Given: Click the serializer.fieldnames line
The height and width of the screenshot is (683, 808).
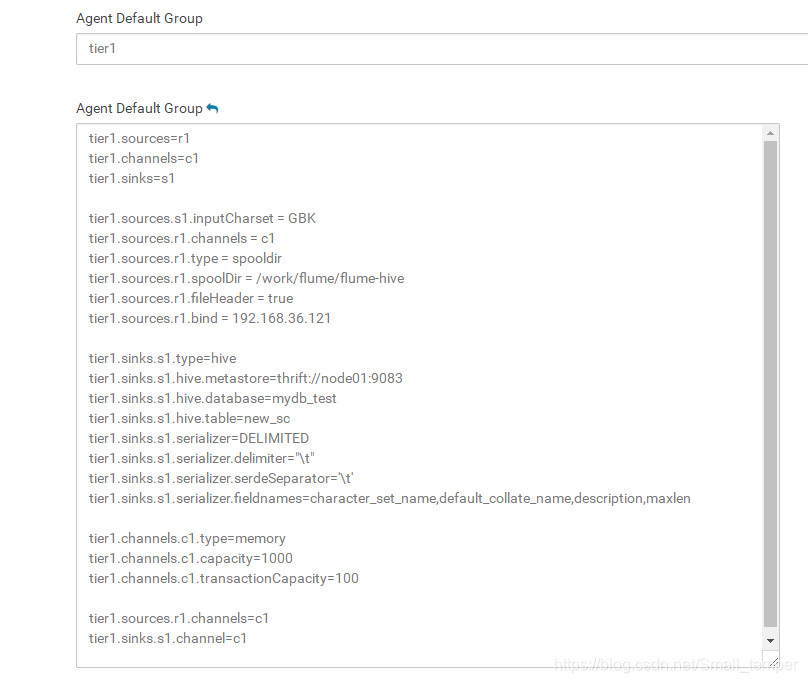Looking at the screenshot, I should 390,499.
